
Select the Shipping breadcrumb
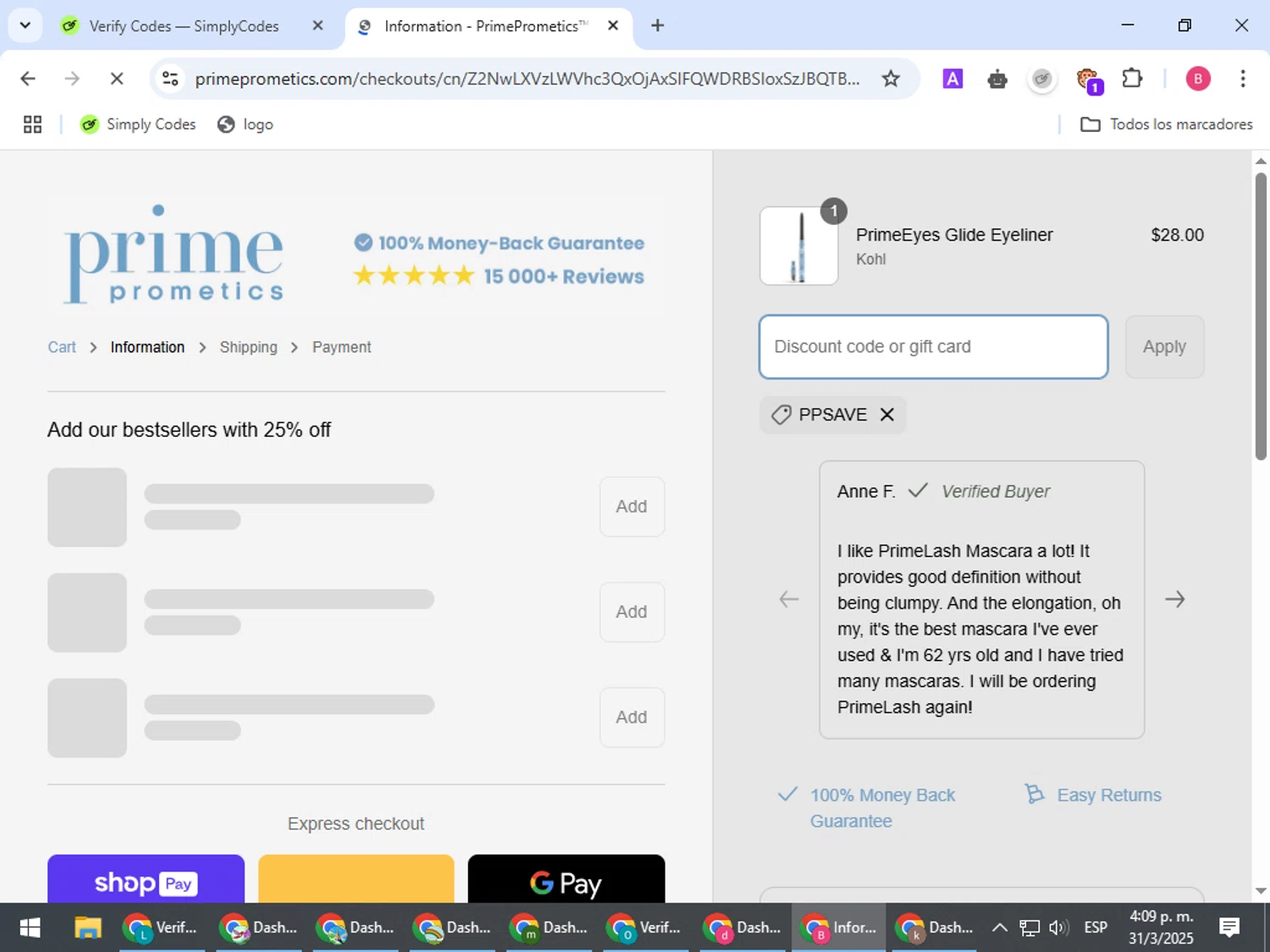[248, 347]
